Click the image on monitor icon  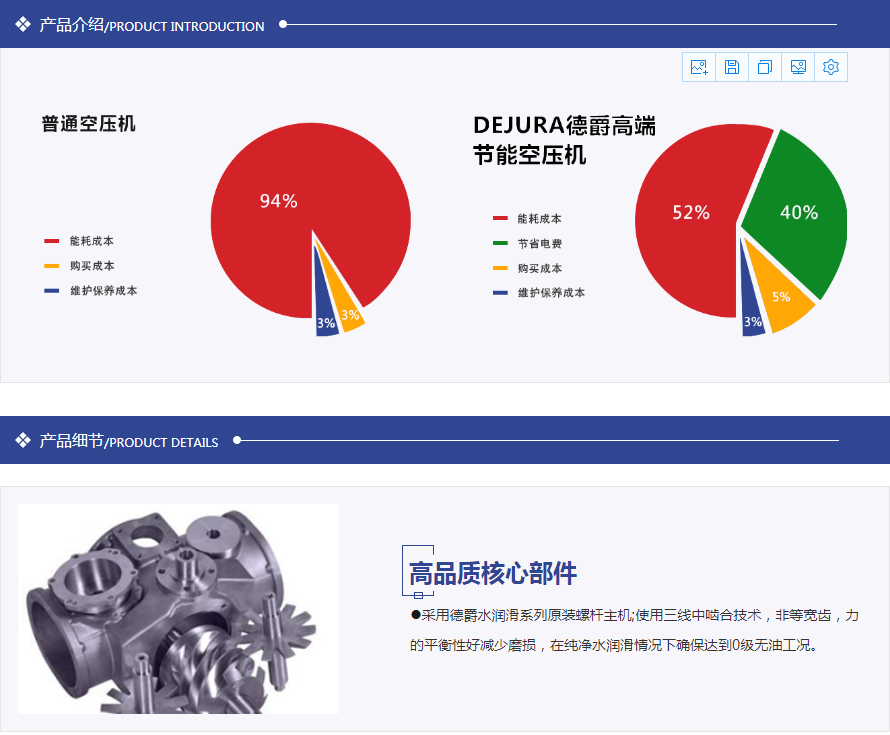tap(798, 67)
